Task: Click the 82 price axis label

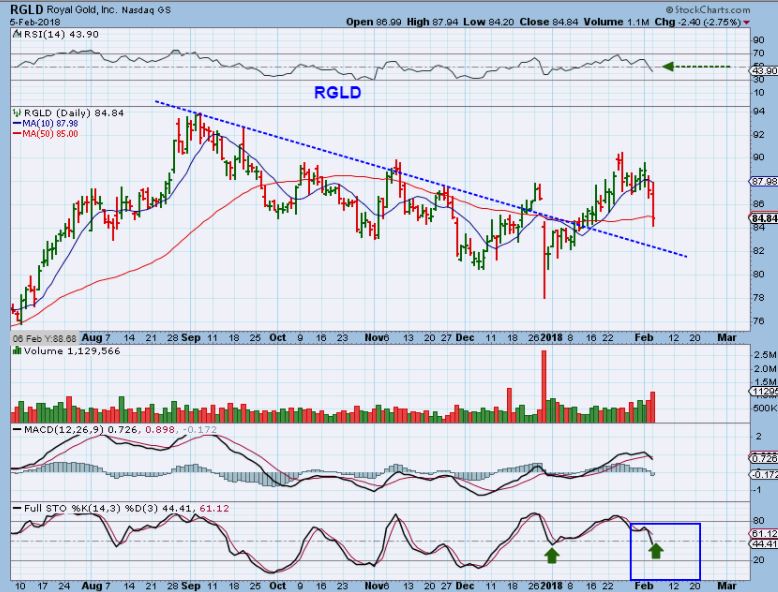Action: (x=759, y=251)
